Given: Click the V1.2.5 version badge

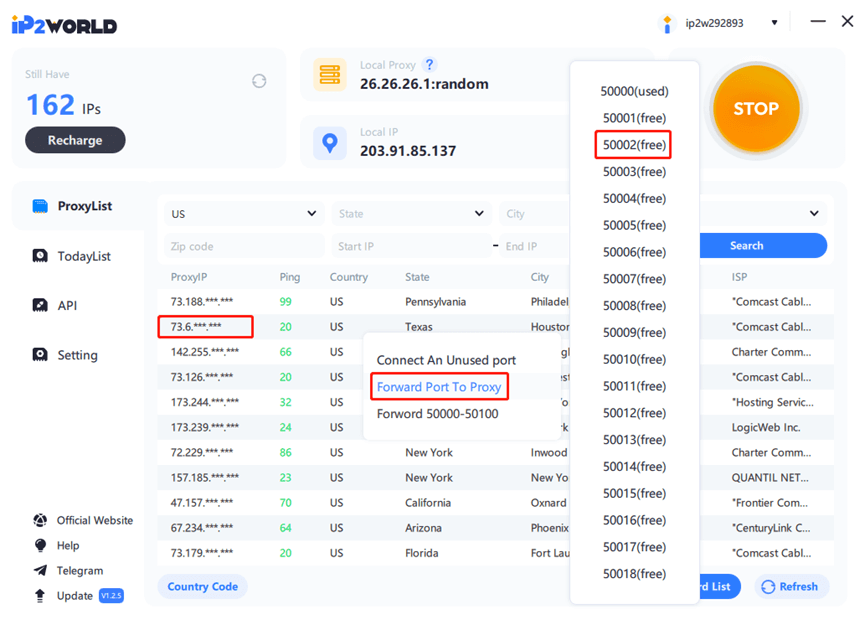Looking at the screenshot, I should coord(111,596).
